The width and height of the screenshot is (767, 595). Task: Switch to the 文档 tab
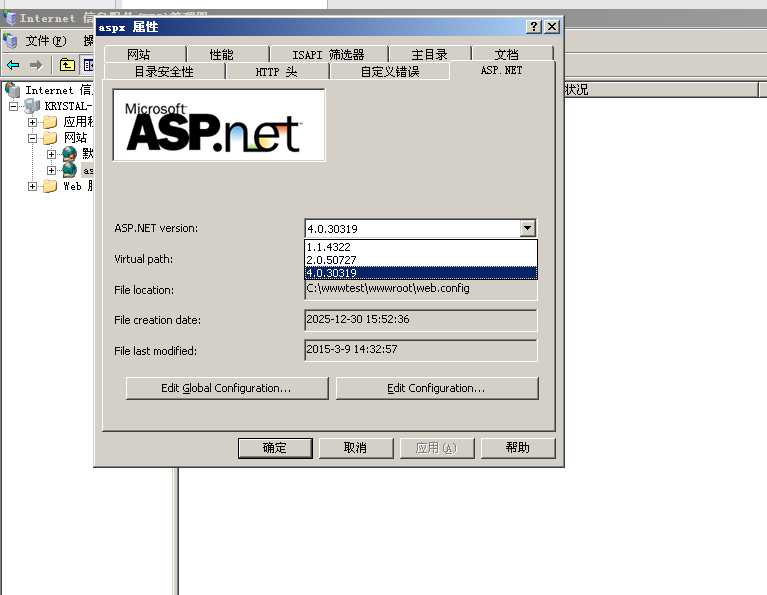click(512, 54)
